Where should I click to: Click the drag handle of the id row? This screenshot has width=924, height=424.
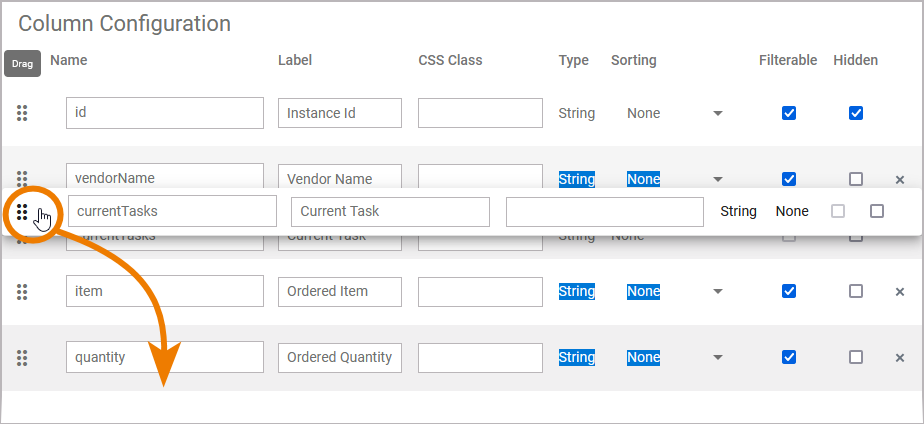coord(22,113)
